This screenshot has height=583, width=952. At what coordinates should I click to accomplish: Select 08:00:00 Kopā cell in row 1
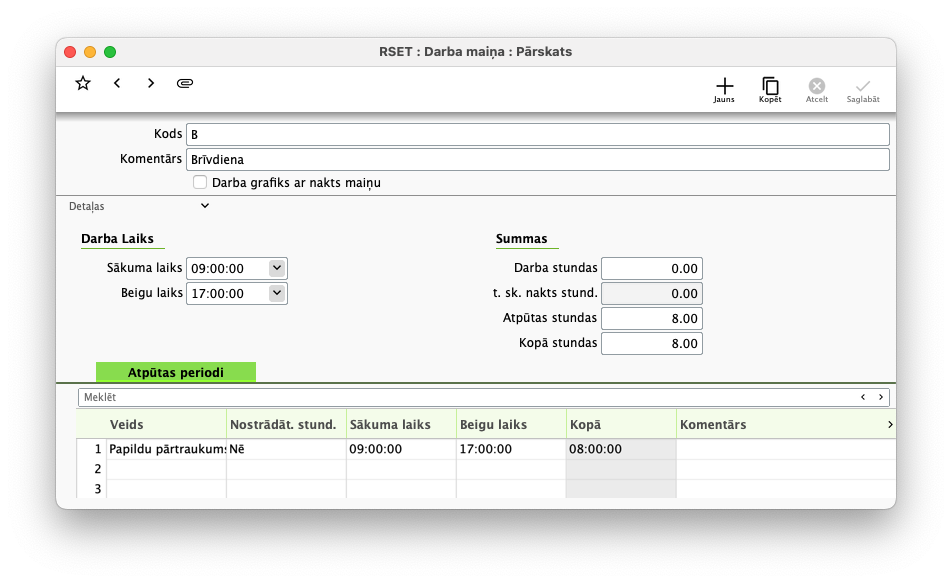pos(621,449)
